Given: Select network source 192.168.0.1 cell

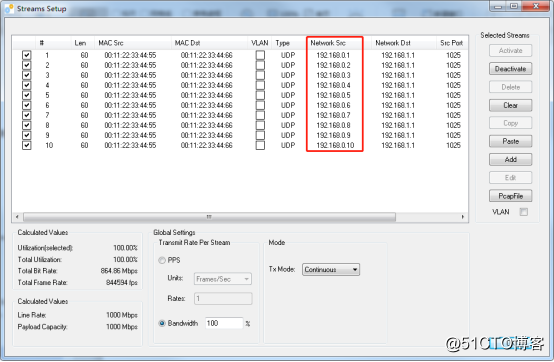Looking at the screenshot, I should coord(333,55).
